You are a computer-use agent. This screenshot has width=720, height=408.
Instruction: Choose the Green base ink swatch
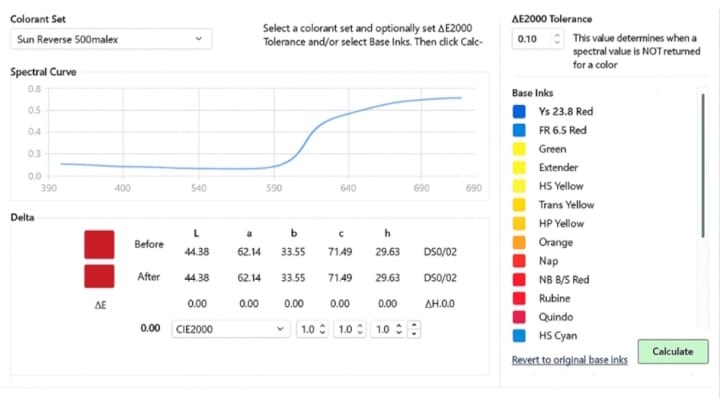(519, 149)
